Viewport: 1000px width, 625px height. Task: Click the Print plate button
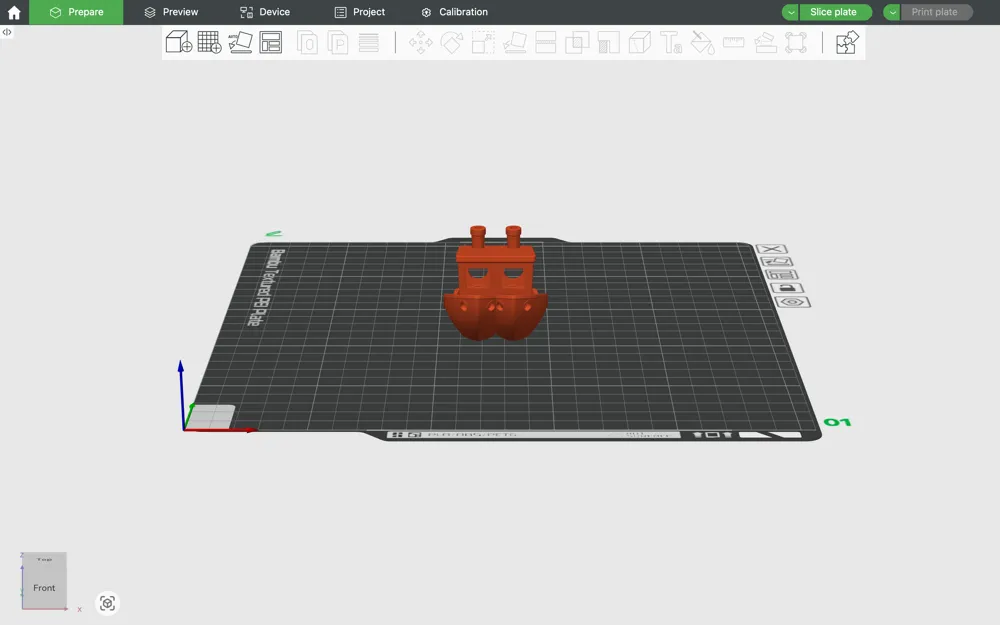coord(936,12)
